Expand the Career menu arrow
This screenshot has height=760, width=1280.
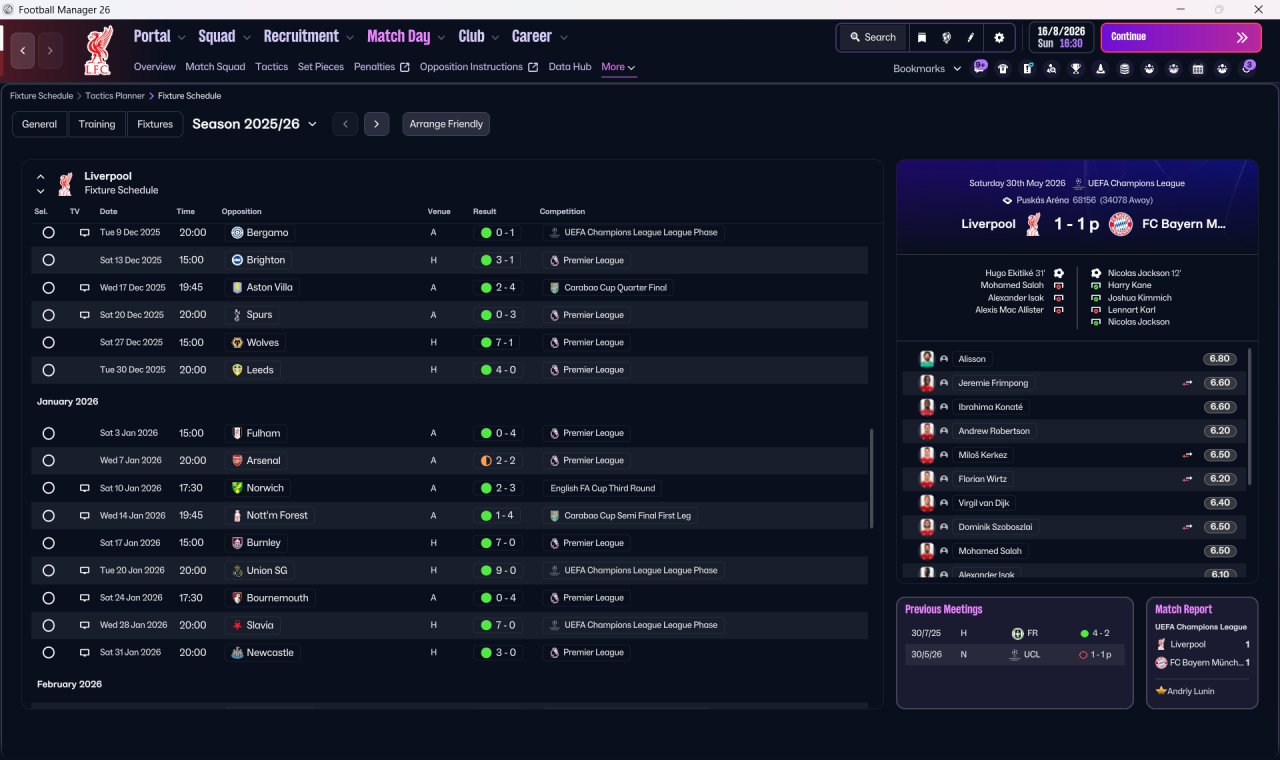563,37
